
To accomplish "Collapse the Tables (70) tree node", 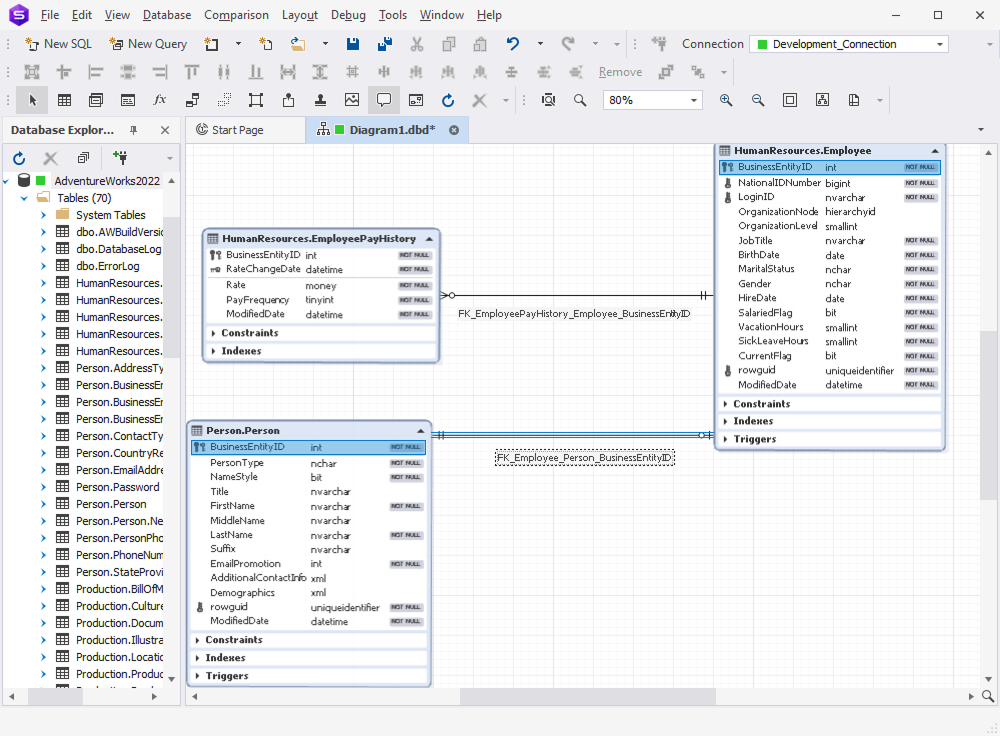I will point(23,197).
